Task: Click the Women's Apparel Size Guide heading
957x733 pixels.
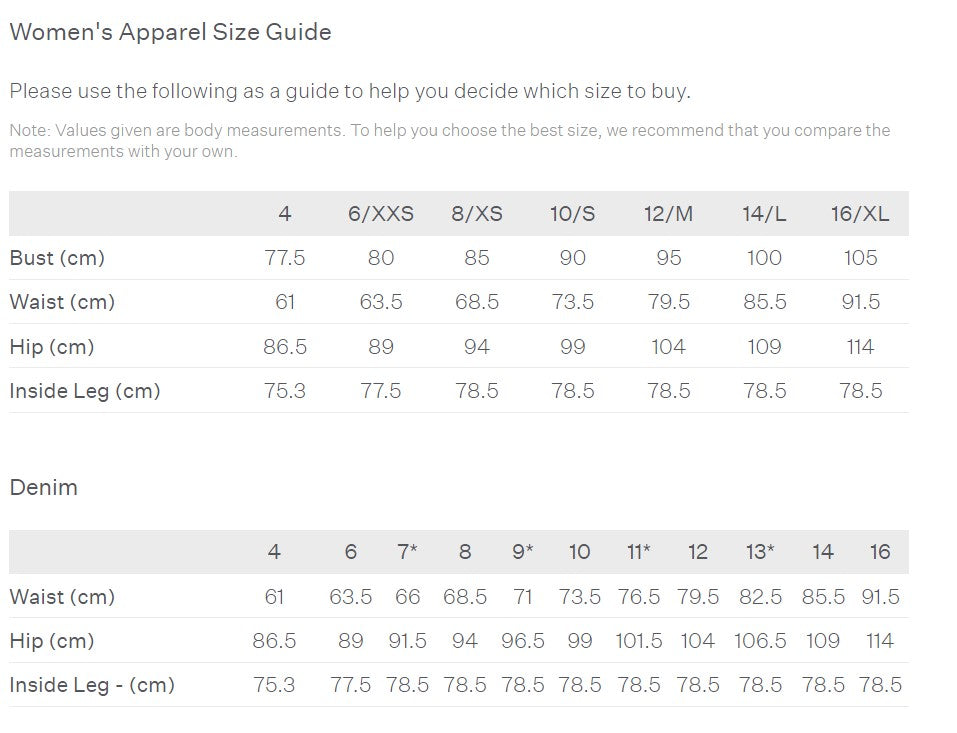Action: click(x=170, y=32)
